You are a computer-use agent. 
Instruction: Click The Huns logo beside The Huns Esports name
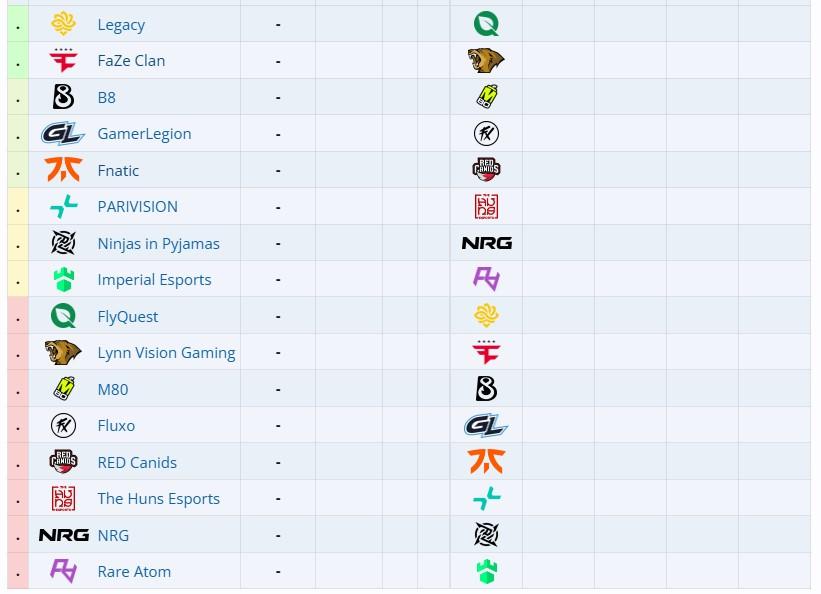point(63,498)
